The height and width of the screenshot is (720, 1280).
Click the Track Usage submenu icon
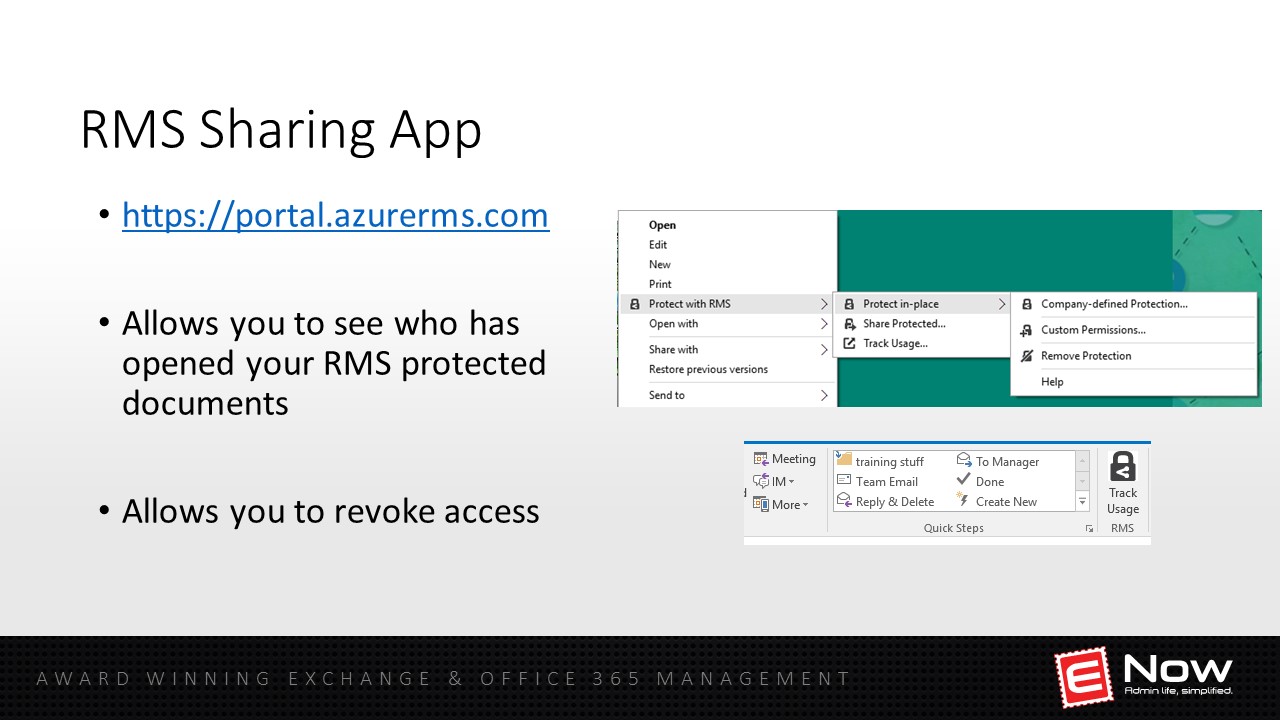849,344
